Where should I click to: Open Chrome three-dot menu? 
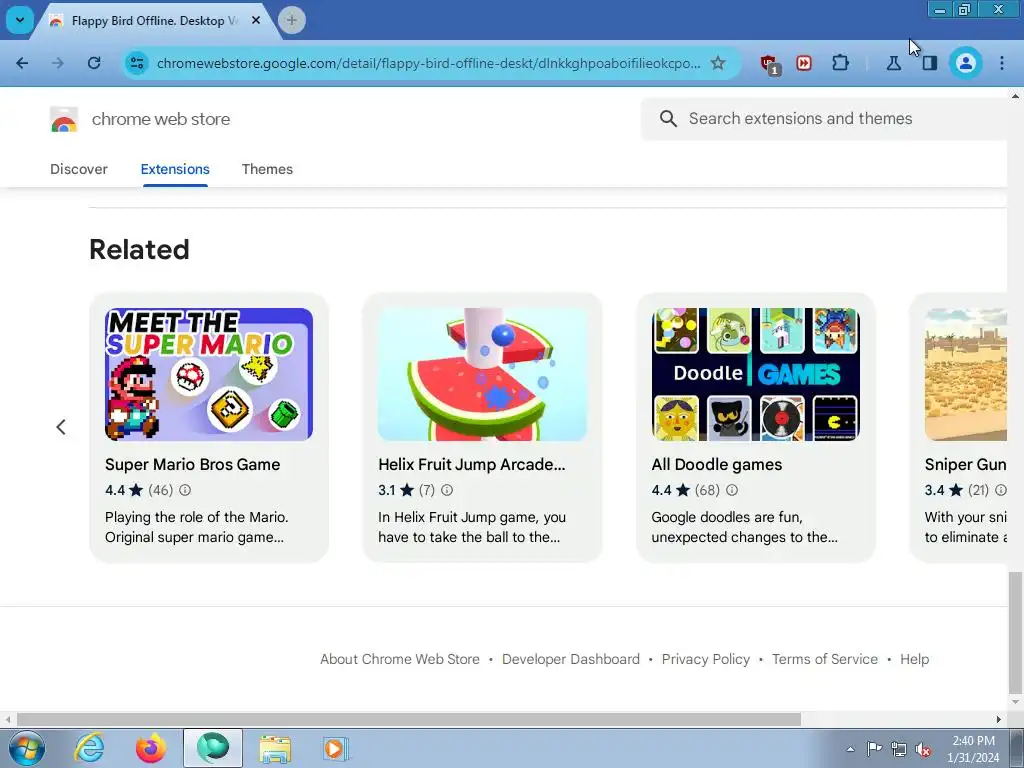(1002, 63)
